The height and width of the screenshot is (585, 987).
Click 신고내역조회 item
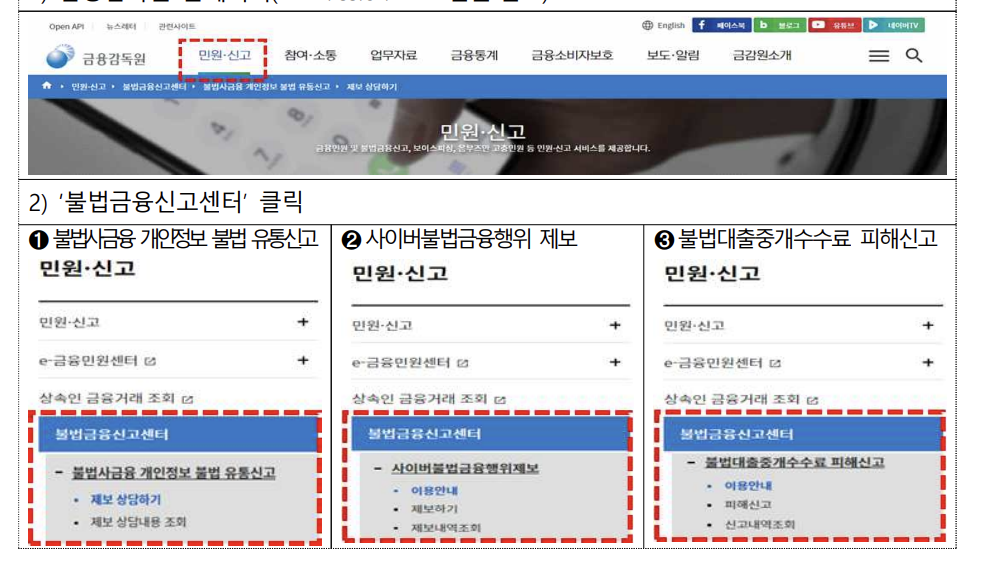click(759, 524)
